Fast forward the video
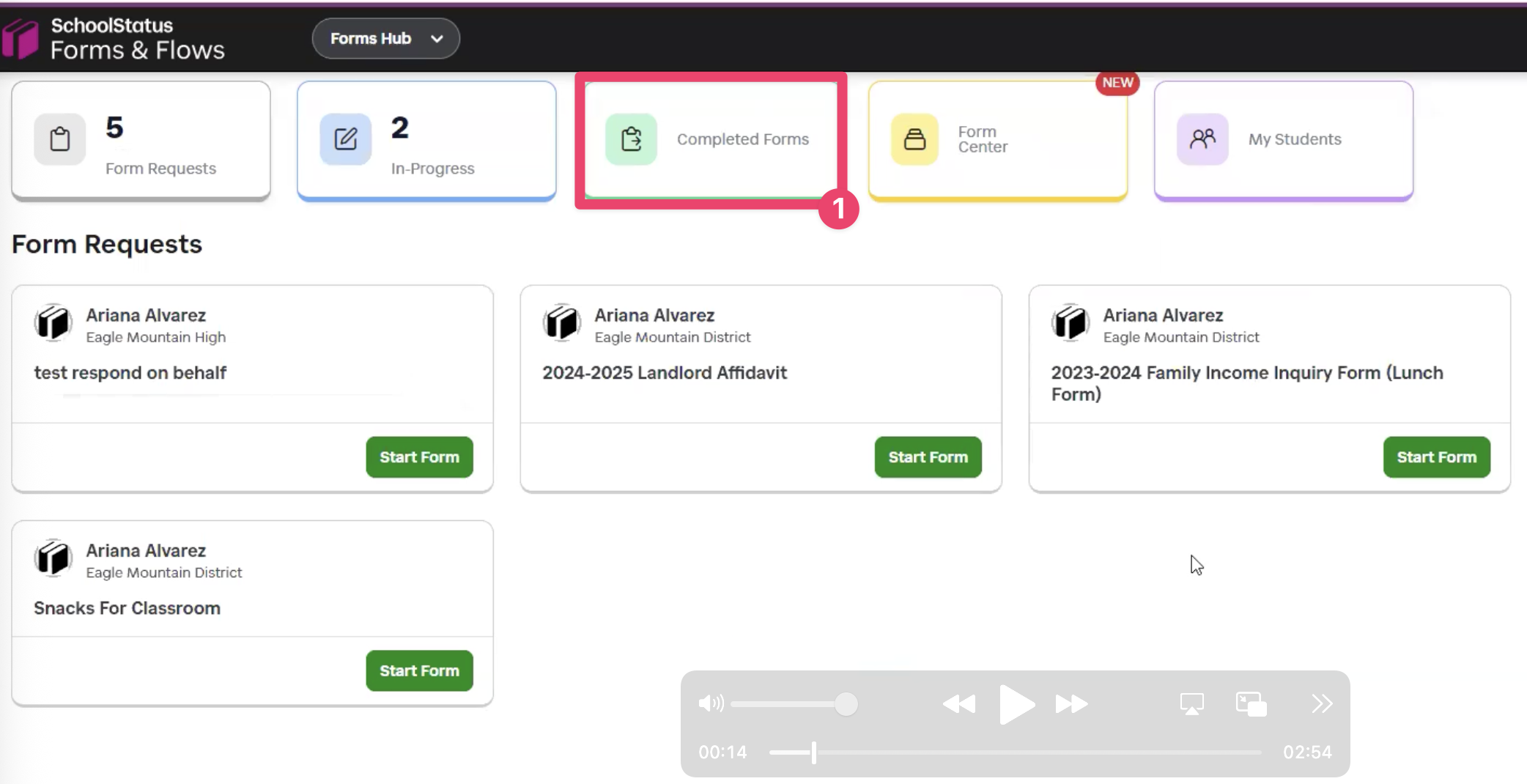 click(x=1071, y=704)
